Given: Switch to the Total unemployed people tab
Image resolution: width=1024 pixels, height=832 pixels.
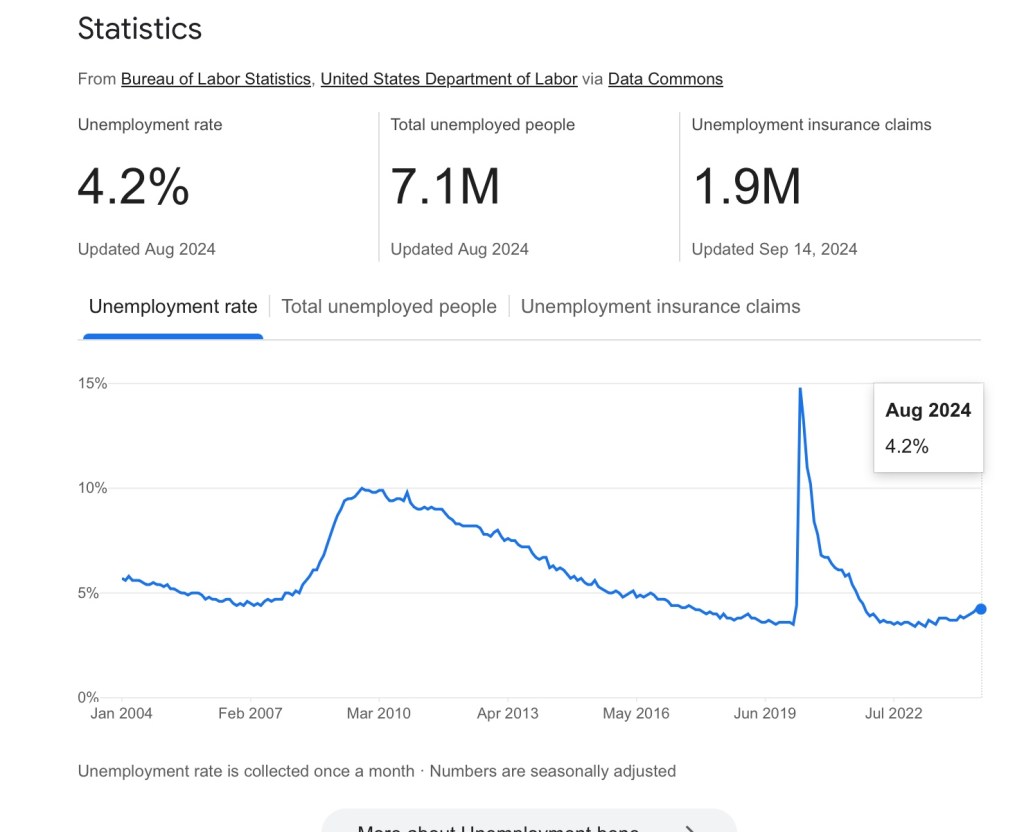Looking at the screenshot, I should coord(389,307).
